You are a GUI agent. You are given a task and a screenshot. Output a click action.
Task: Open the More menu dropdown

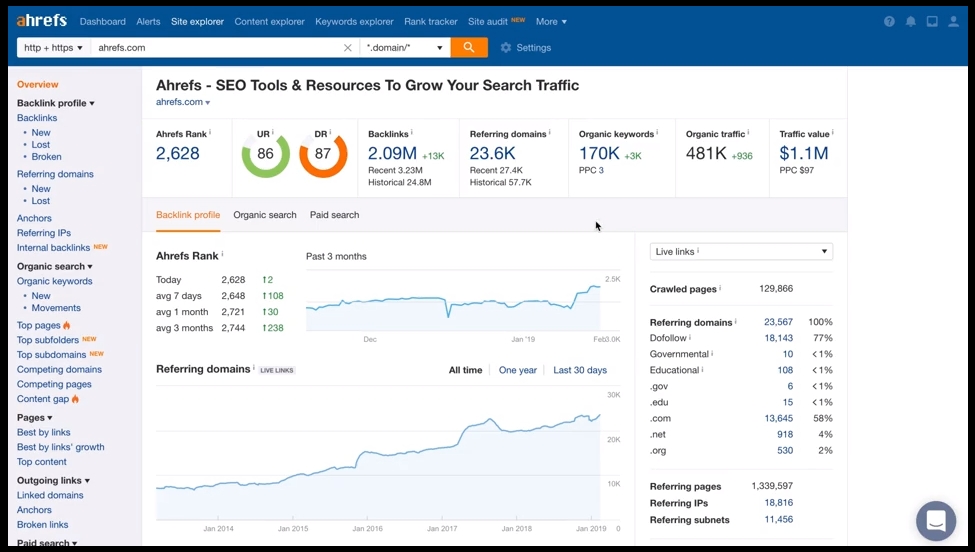(x=551, y=22)
